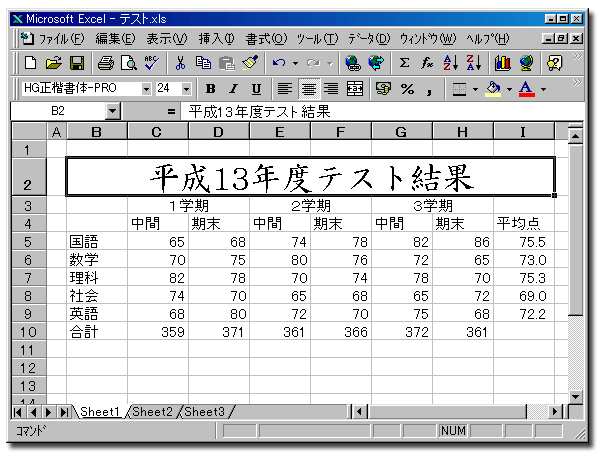Sort ascending with the A-Z icon
Screen dimensions: 600x456
(x=450, y=63)
